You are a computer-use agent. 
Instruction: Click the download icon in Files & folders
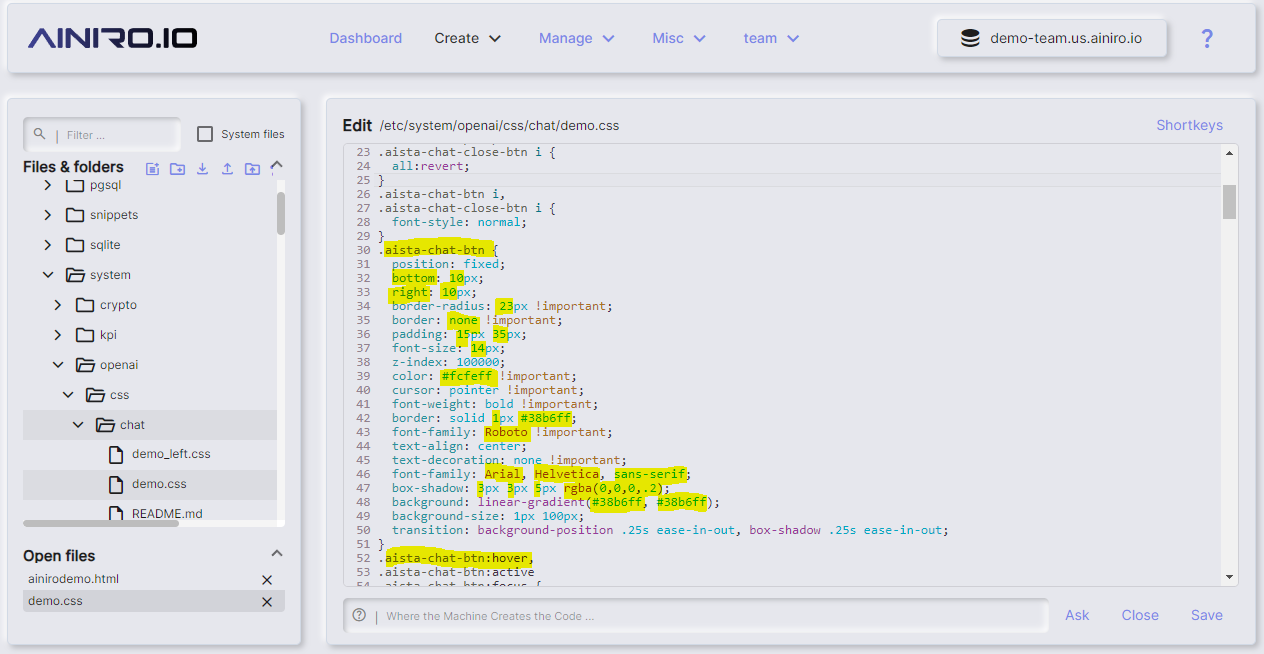202,169
